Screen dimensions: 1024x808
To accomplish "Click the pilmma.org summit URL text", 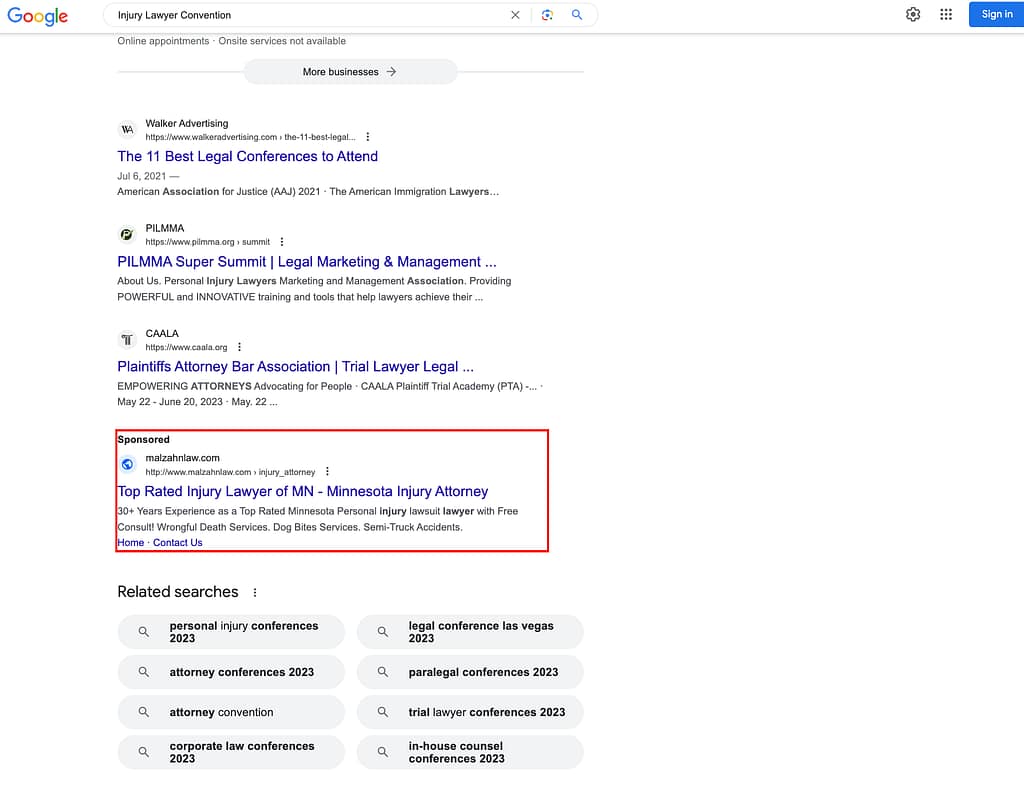I will point(208,242).
